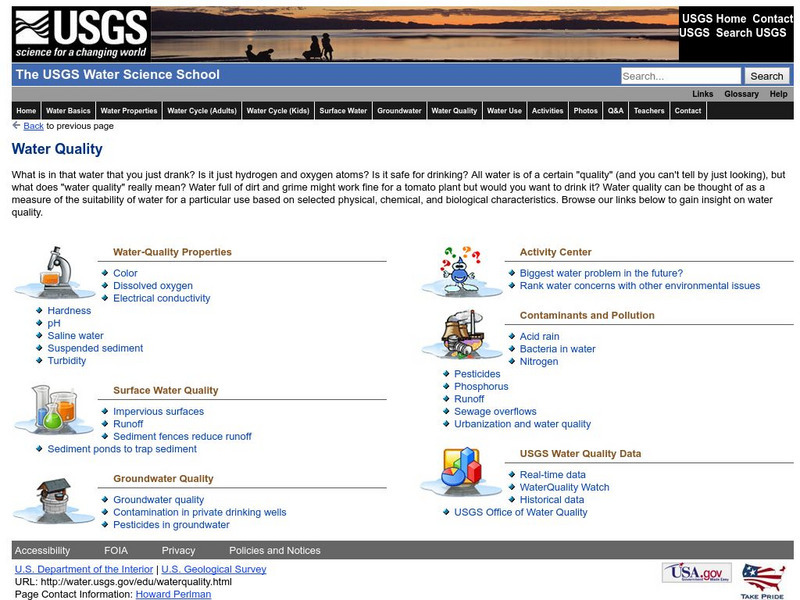Open the Nitrogen link
The height and width of the screenshot is (600, 800).
[539, 361]
